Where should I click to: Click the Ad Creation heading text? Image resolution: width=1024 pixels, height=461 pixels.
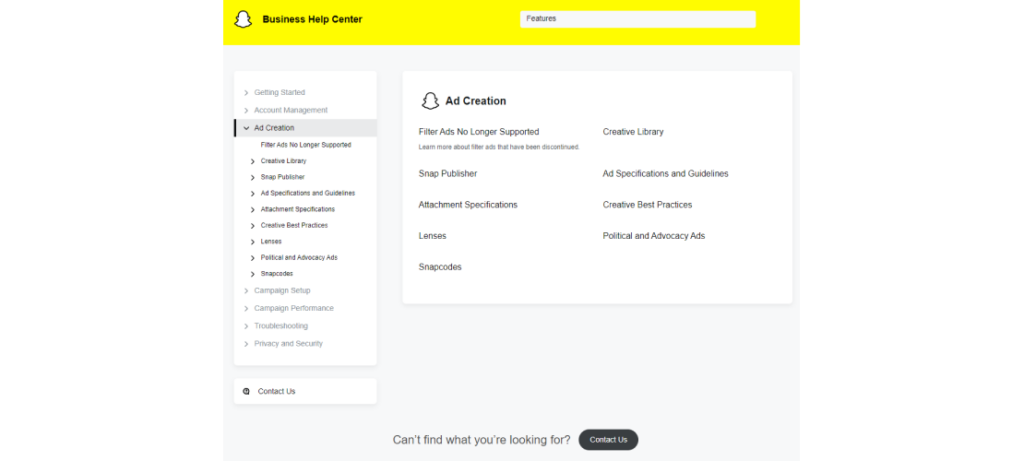(x=475, y=101)
